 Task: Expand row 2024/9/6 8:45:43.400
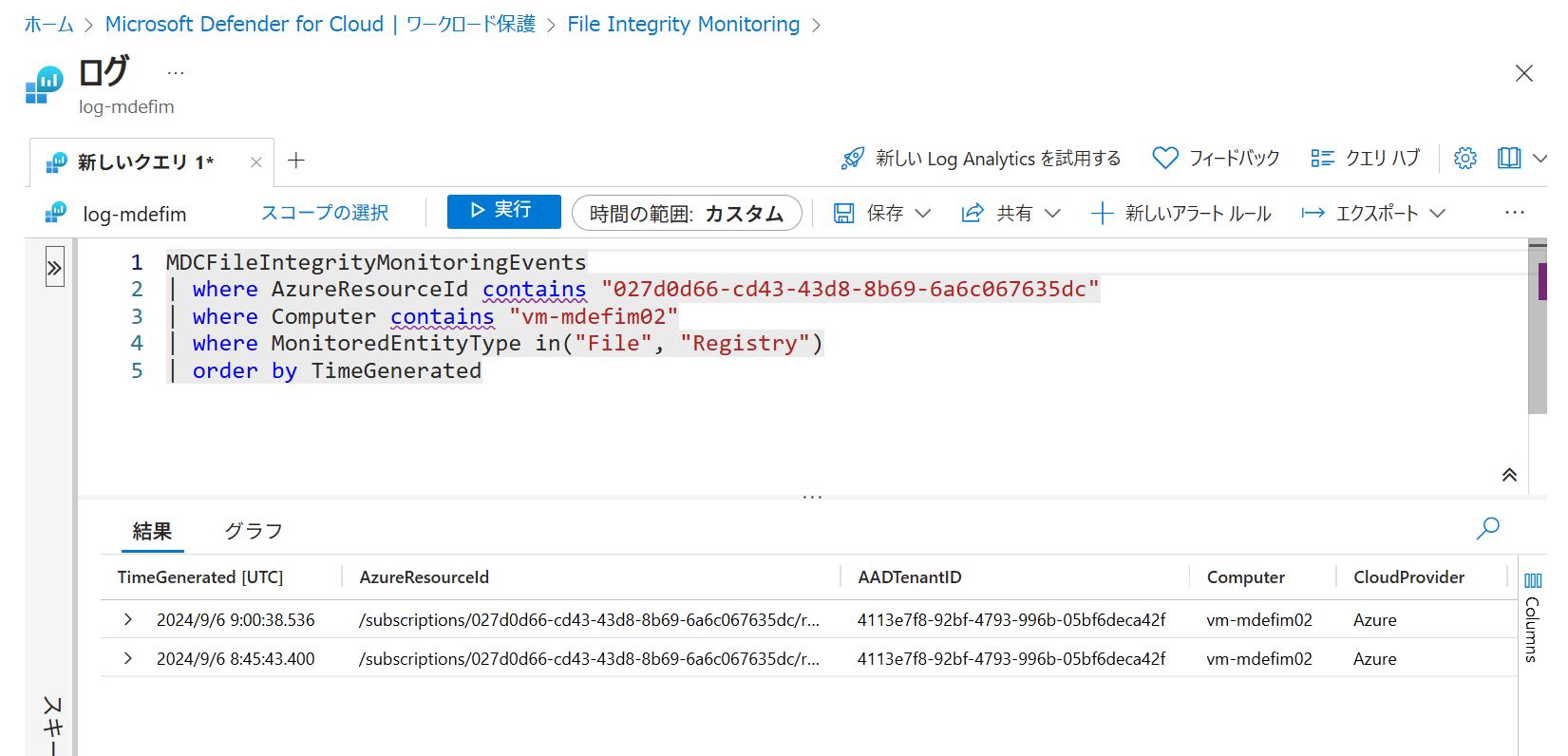[x=128, y=658]
